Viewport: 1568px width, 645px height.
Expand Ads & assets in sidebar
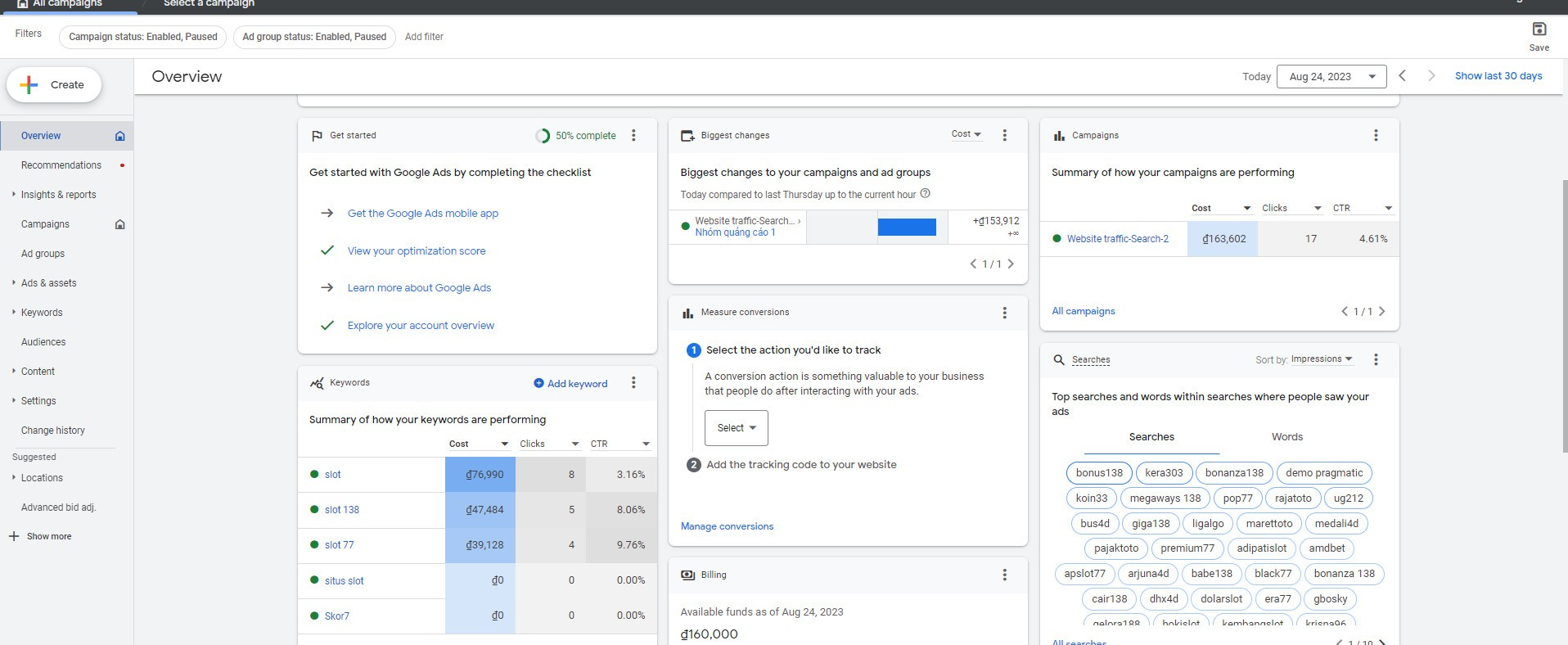tap(14, 283)
